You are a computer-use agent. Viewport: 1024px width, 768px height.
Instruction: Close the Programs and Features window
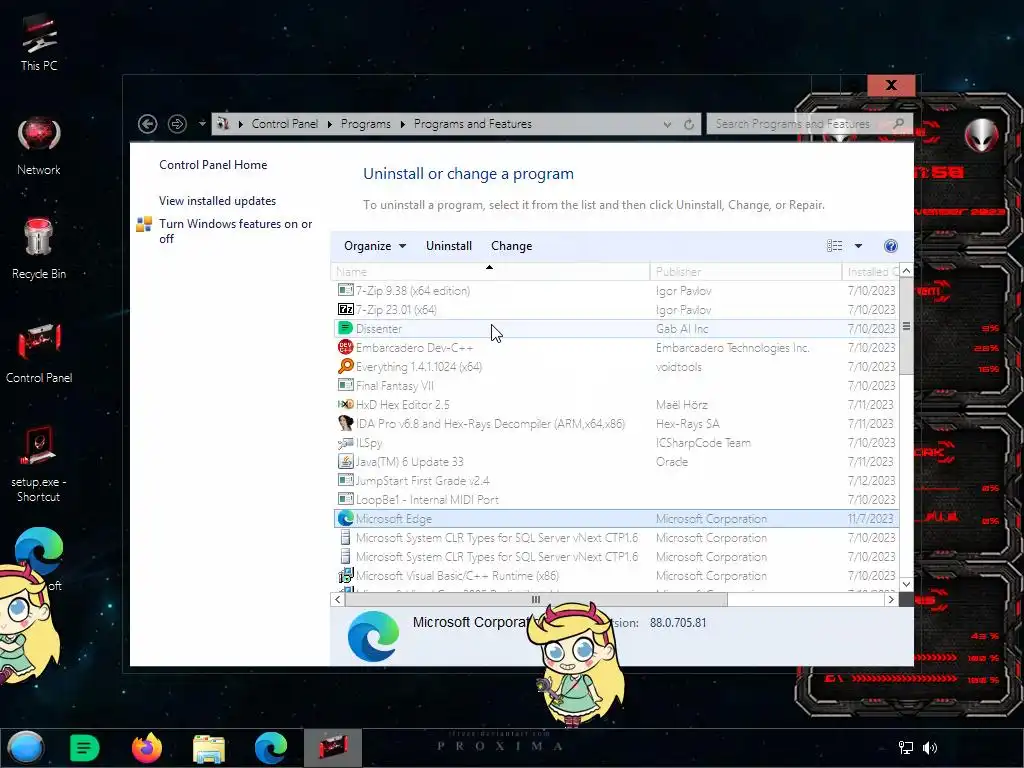(891, 85)
